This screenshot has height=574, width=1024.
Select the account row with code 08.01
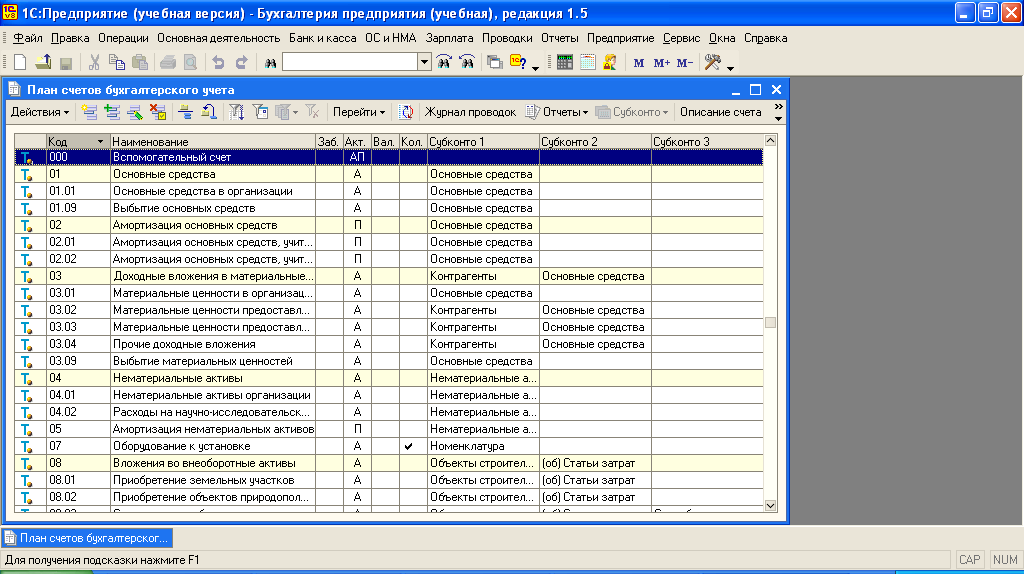[389, 480]
